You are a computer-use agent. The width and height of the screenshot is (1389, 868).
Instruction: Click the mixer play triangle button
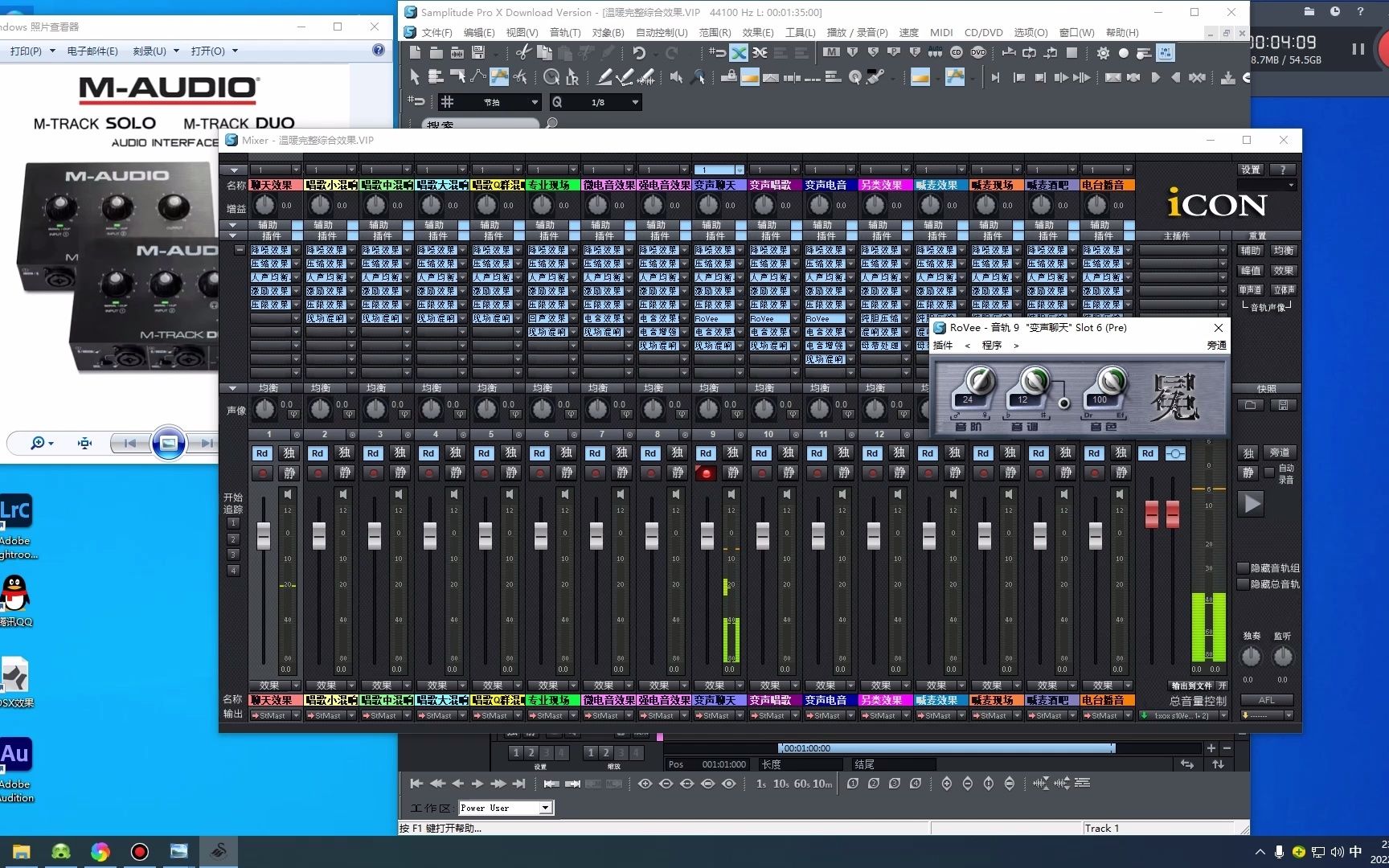[x=1251, y=504]
